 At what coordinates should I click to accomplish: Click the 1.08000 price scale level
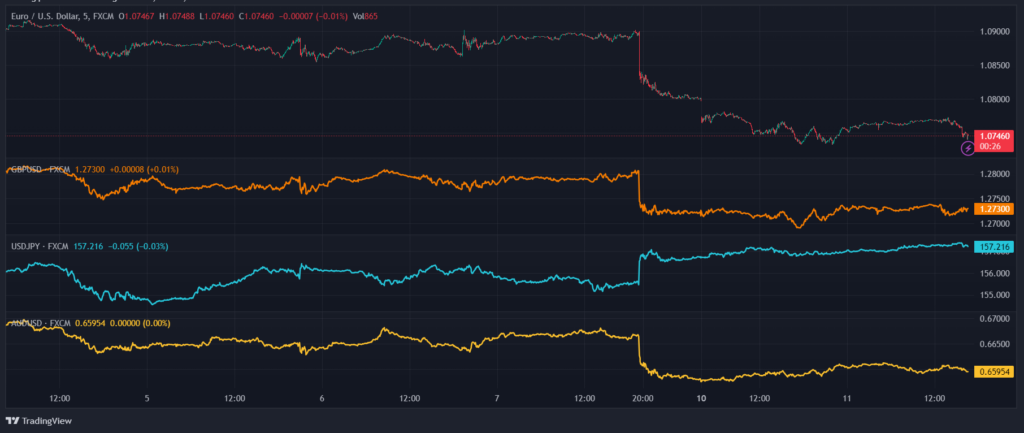pos(993,100)
